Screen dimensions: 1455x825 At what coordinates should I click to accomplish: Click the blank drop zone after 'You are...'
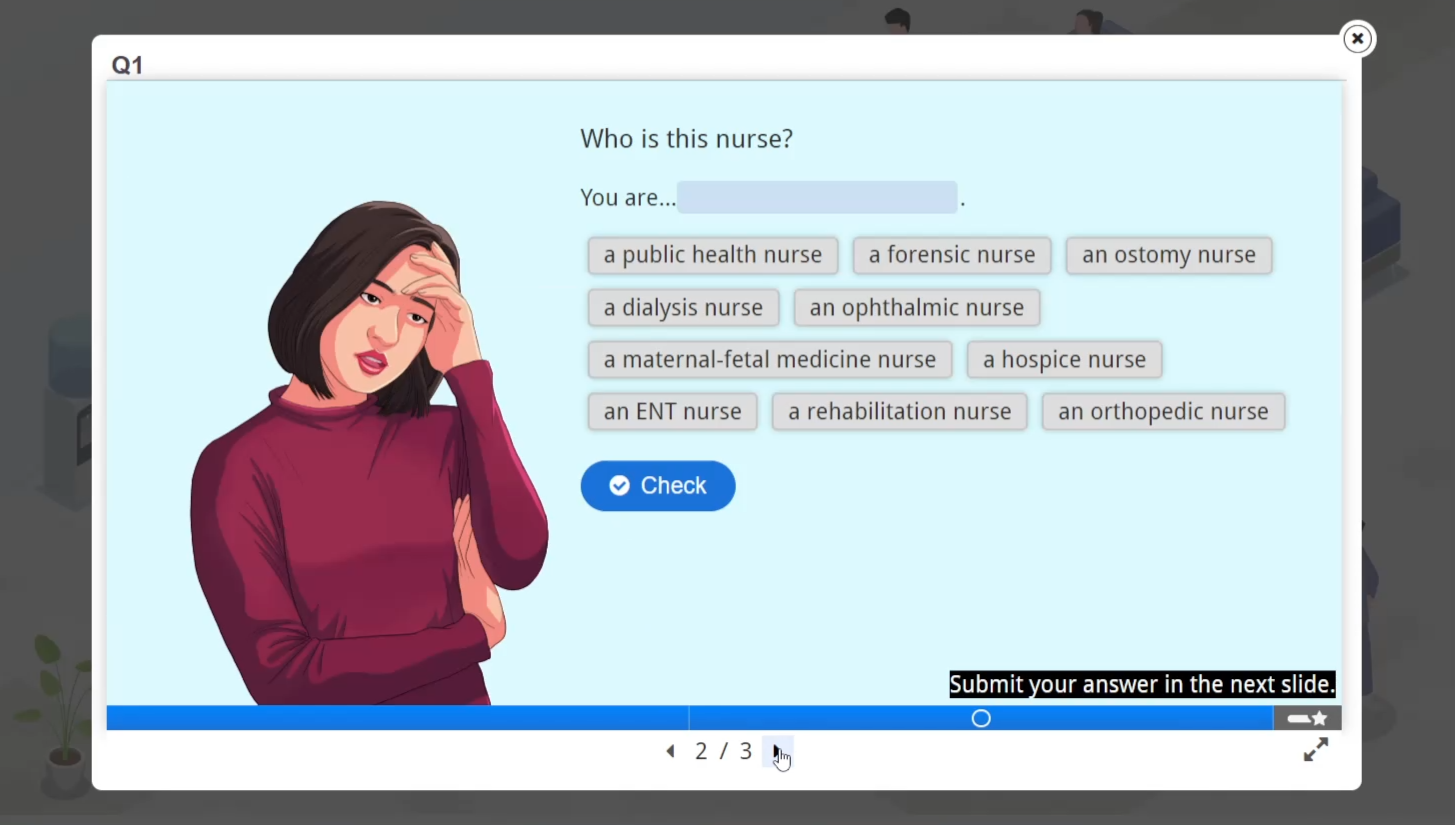click(817, 197)
